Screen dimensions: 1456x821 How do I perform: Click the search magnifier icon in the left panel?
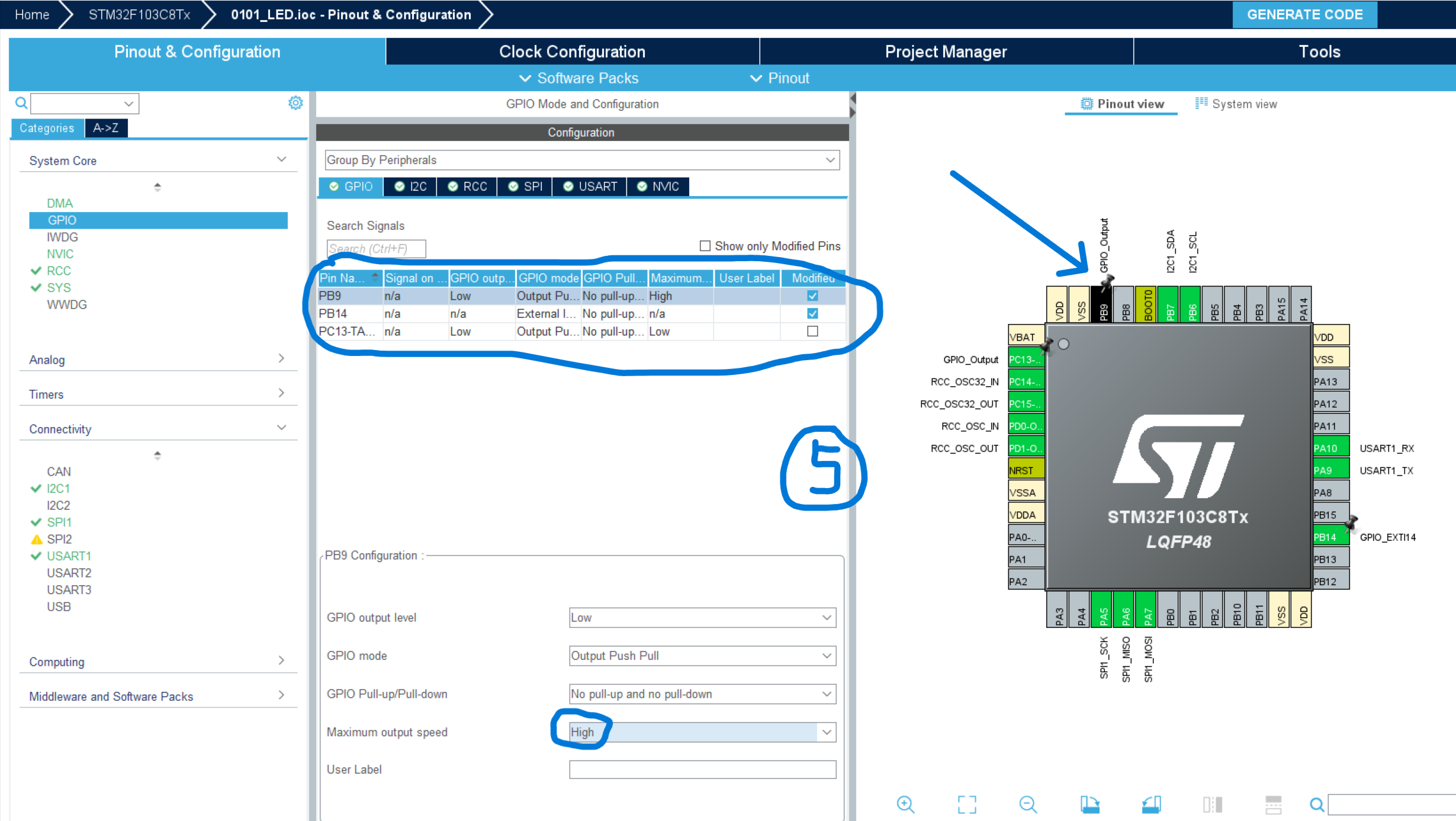click(x=21, y=103)
